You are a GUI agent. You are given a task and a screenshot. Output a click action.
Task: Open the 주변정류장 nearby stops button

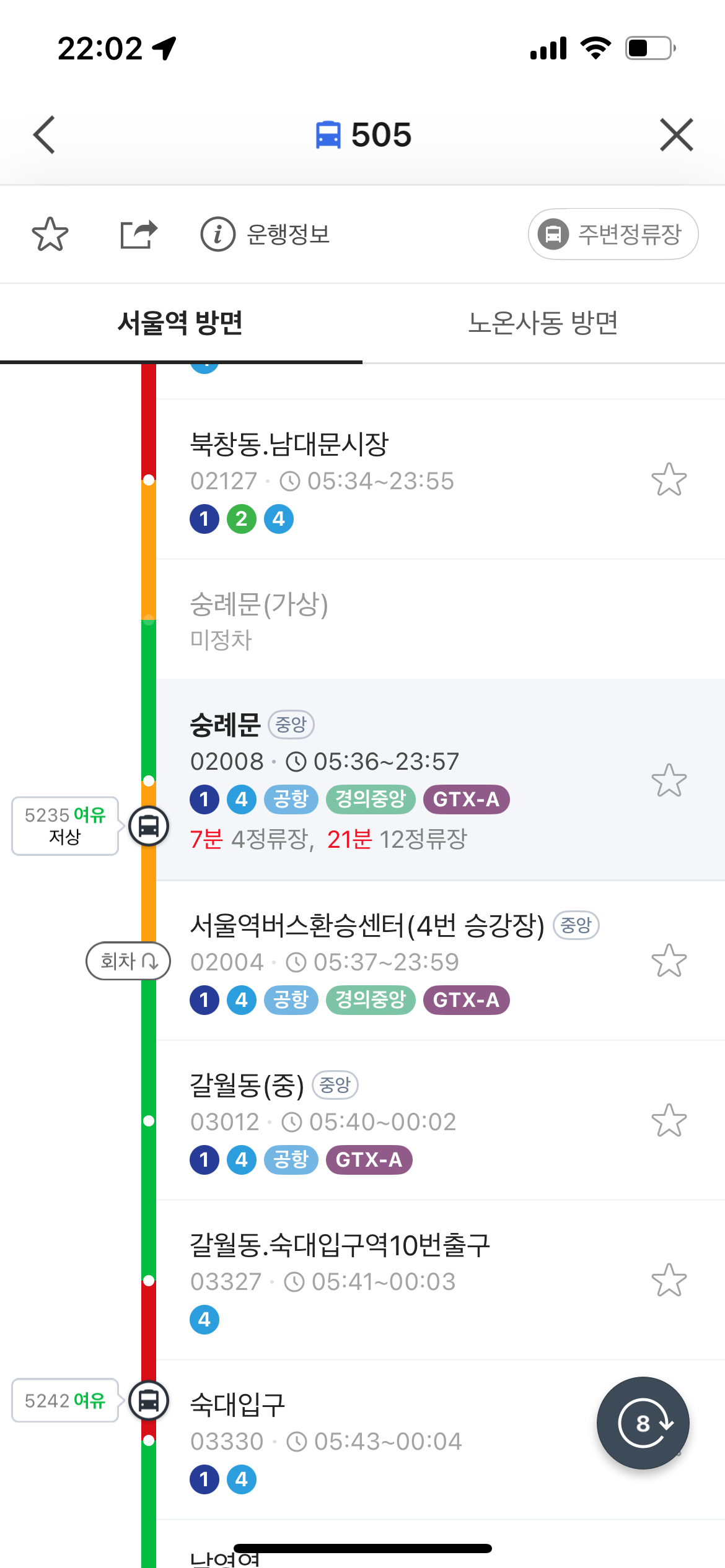coord(613,234)
